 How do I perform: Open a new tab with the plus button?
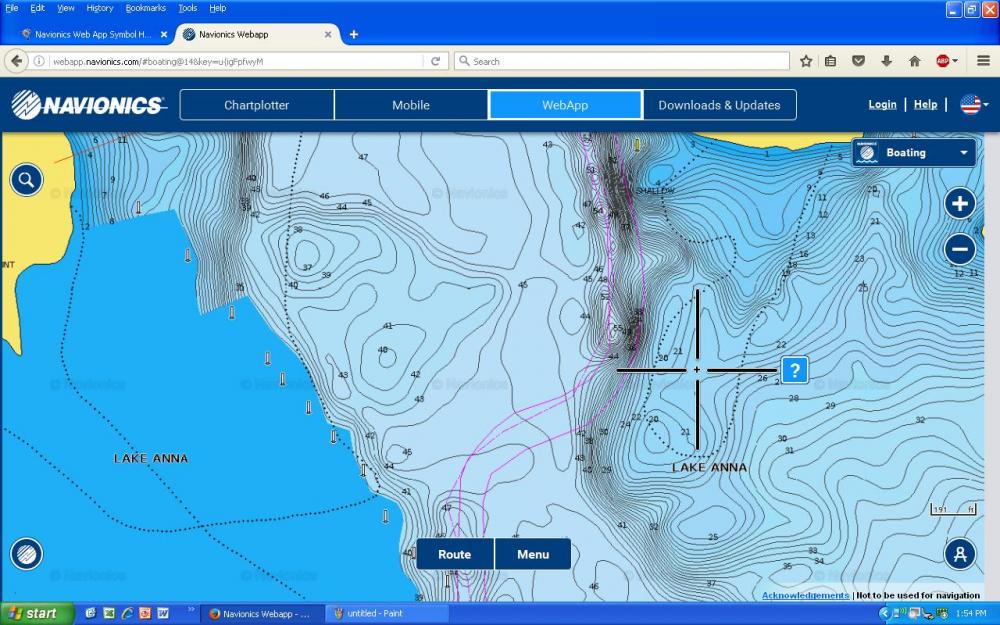pyautogui.click(x=353, y=34)
